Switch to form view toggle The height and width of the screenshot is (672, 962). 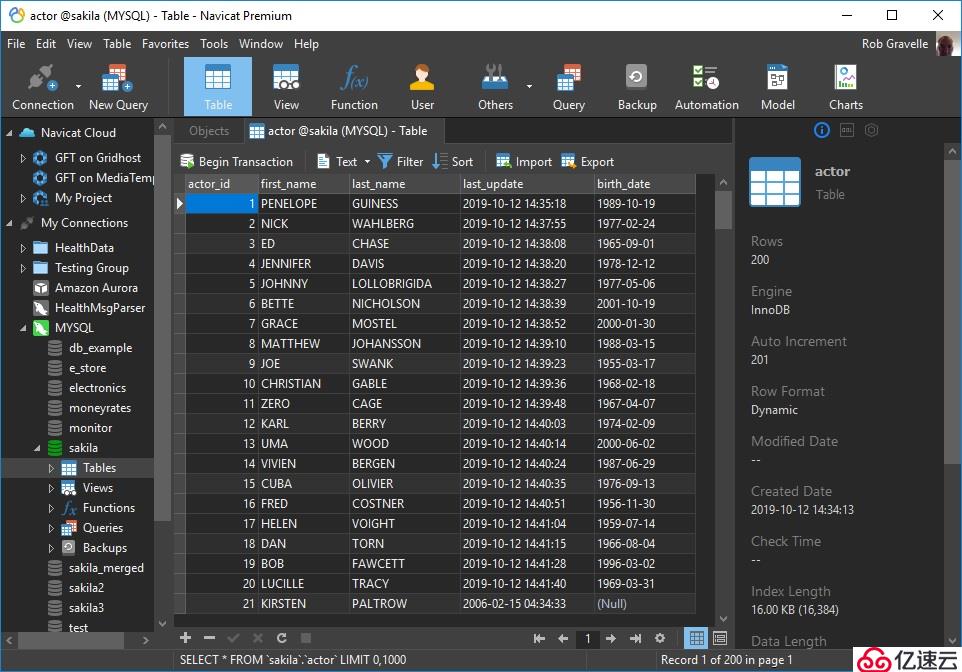[720, 638]
